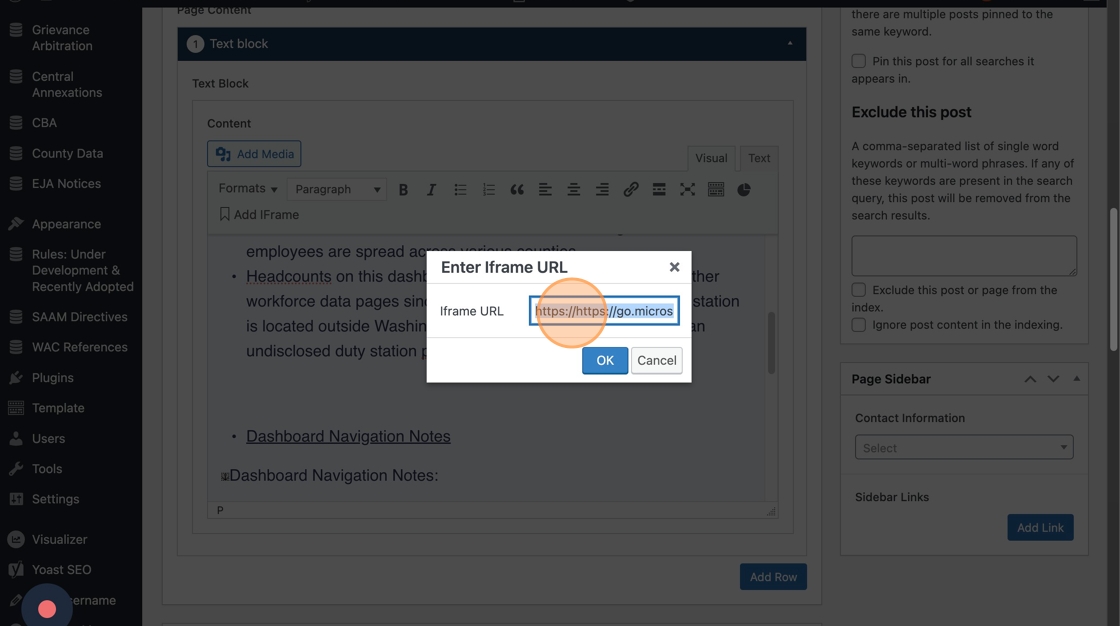Open County Data sidebar item
1120x626 pixels.
coord(67,154)
